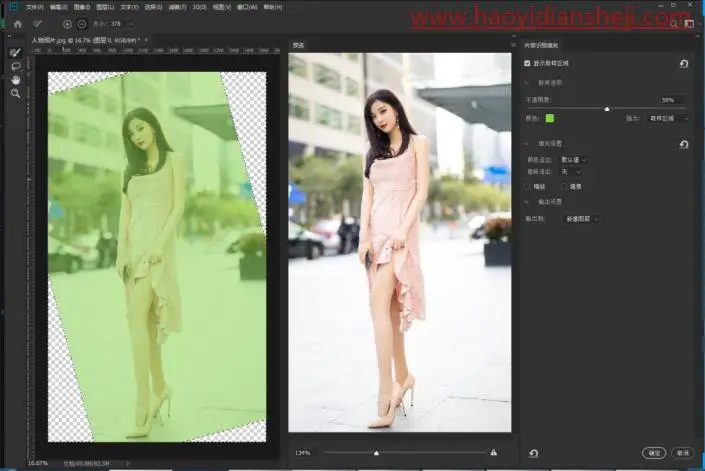
Task: Open the 输出到 dropdown showing 新建图层
Action: 581,219
